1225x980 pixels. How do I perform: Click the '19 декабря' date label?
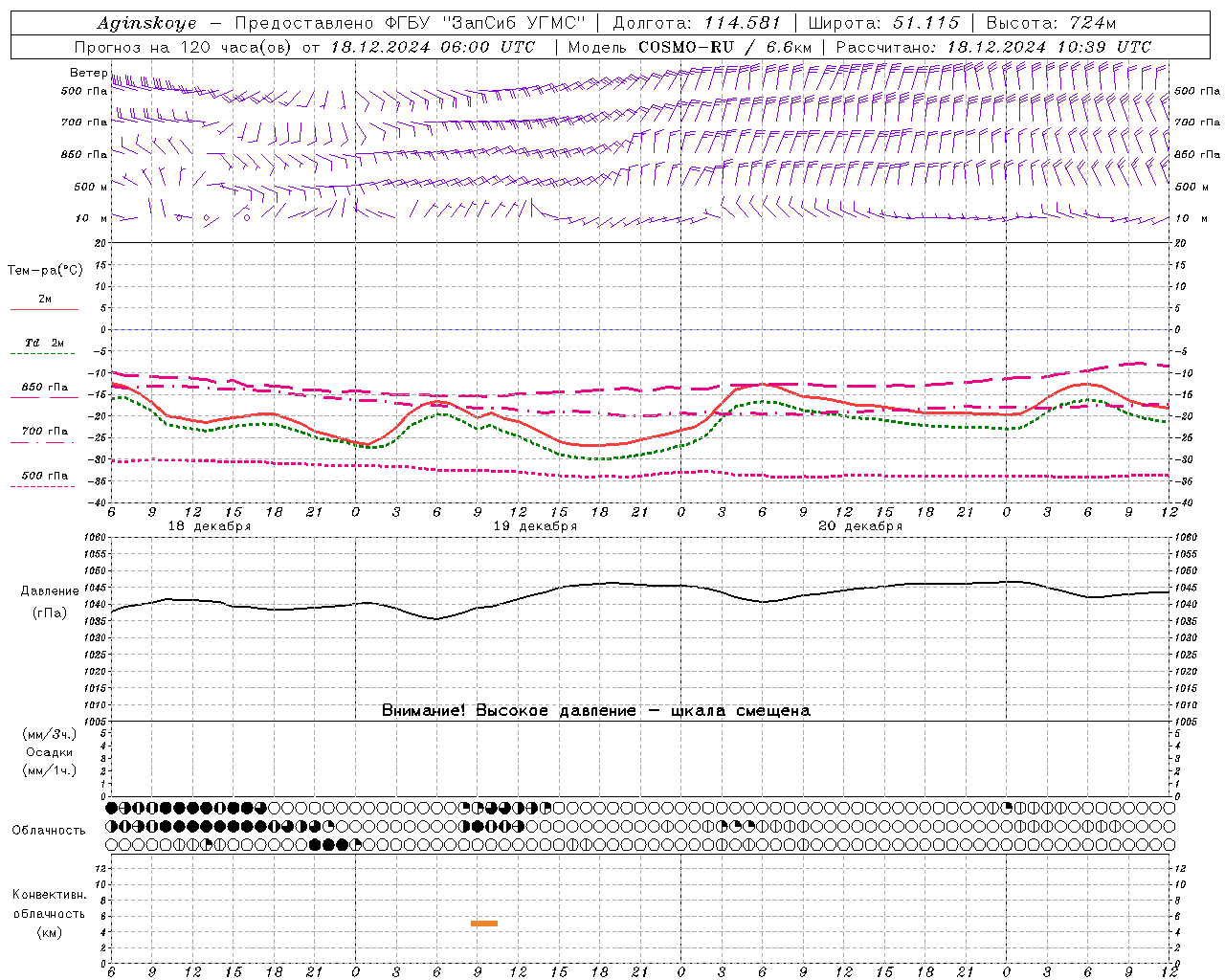click(x=535, y=526)
